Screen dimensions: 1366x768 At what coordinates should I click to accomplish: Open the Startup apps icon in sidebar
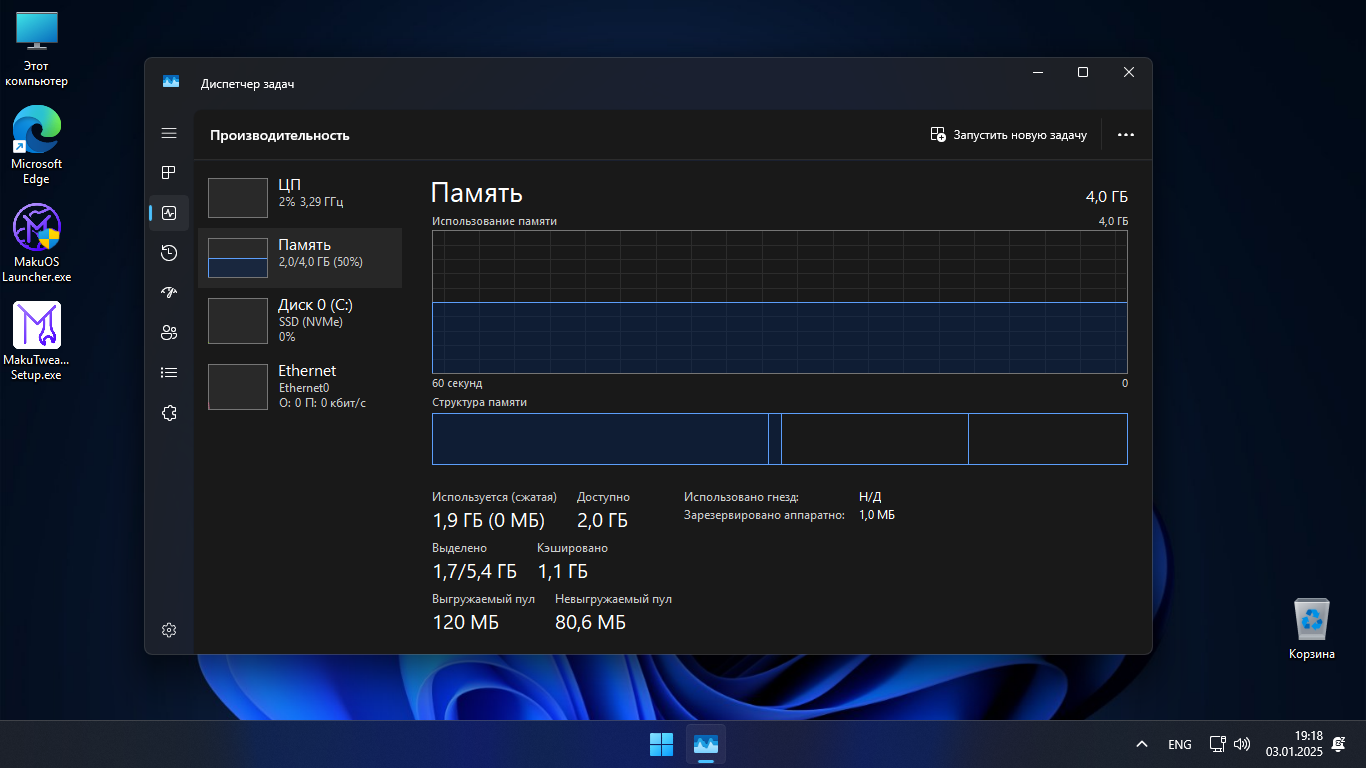point(169,293)
